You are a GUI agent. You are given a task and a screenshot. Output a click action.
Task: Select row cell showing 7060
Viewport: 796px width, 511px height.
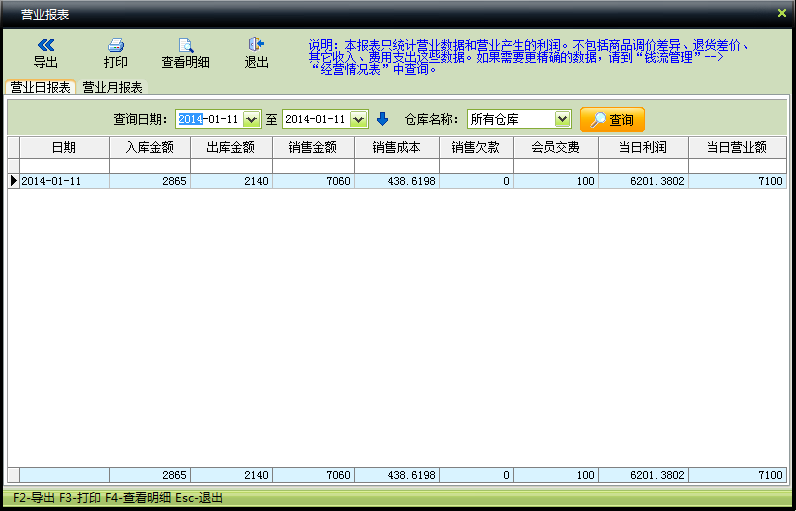click(x=313, y=181)
